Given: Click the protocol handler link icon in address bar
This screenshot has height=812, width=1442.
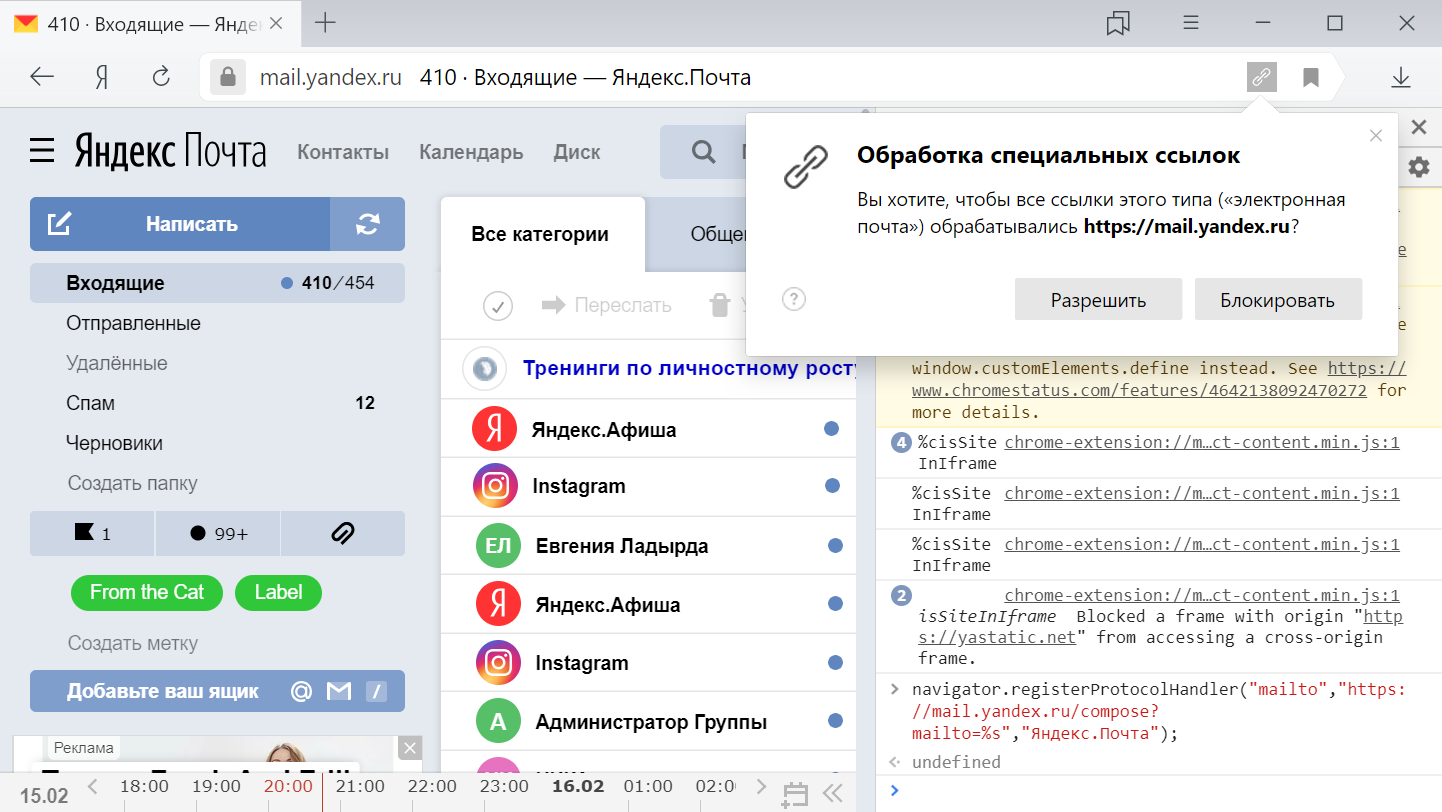Looking at the screenshot, I should tap(1262, 77).
